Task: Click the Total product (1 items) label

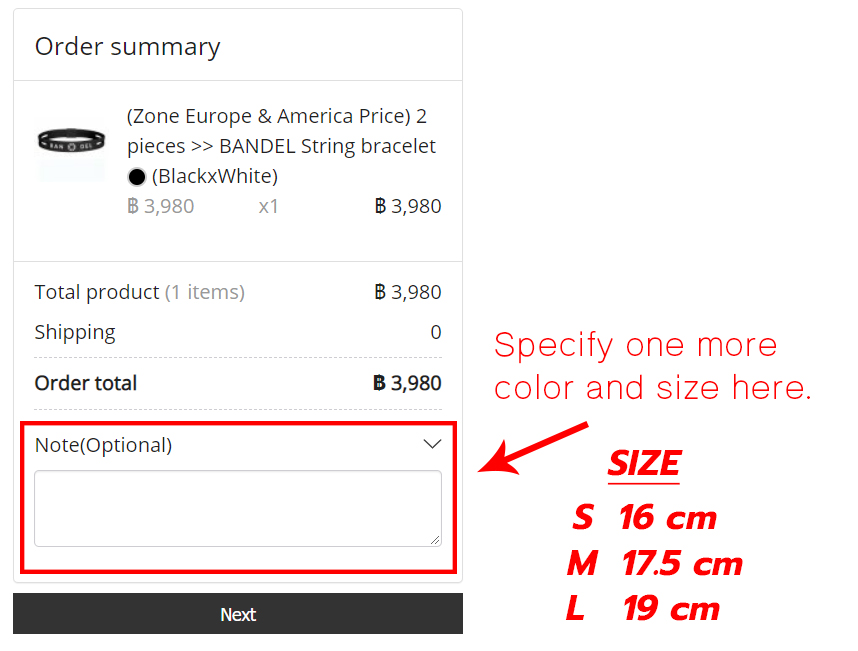Action: click(140, 292)
